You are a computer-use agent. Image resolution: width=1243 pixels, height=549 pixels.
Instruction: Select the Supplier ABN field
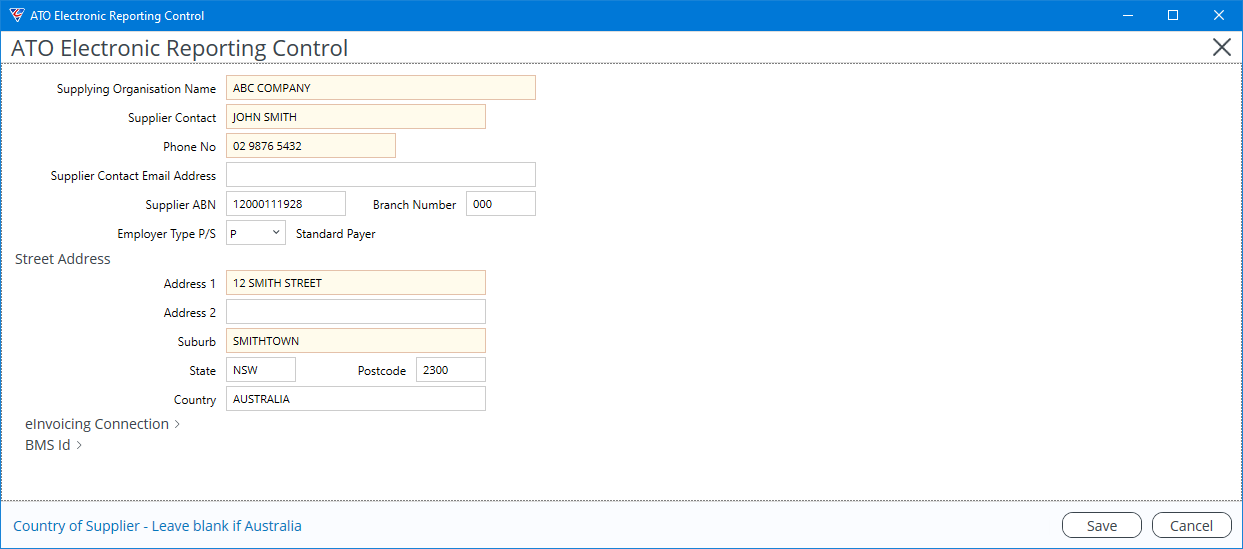(286, 204)
